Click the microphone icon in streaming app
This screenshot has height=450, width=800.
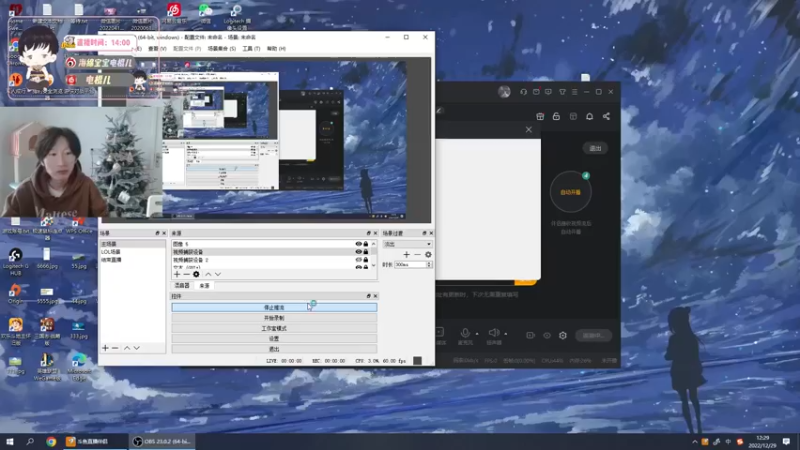point(465,333)
